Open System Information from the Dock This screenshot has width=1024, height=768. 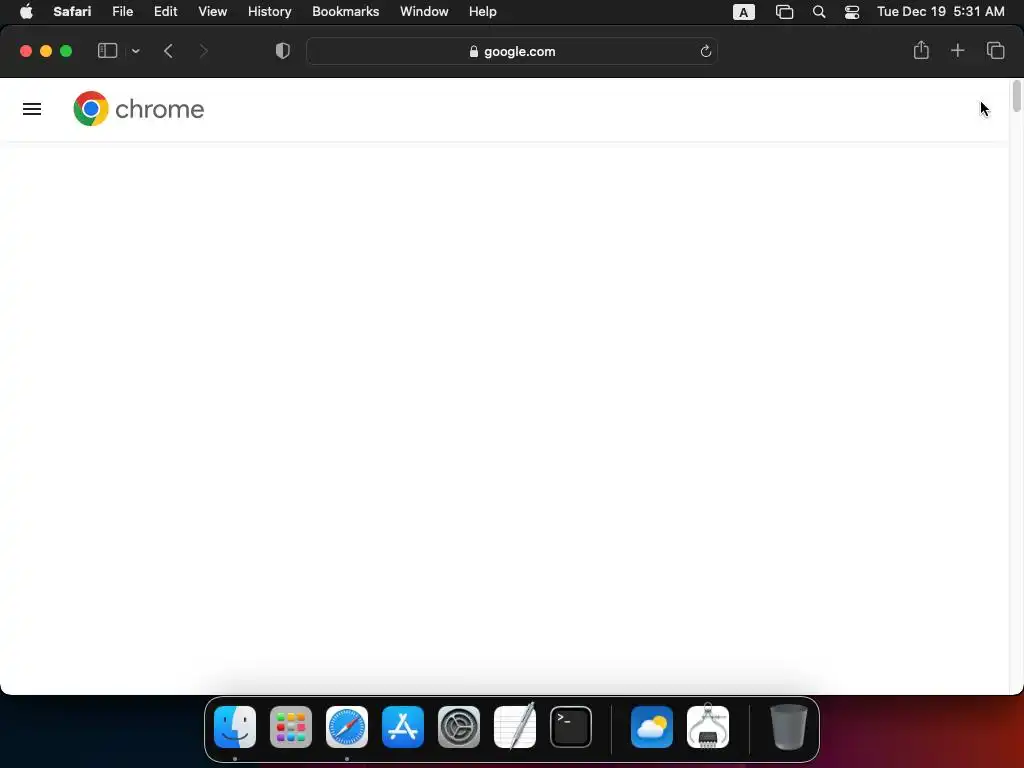click(708, 726)
